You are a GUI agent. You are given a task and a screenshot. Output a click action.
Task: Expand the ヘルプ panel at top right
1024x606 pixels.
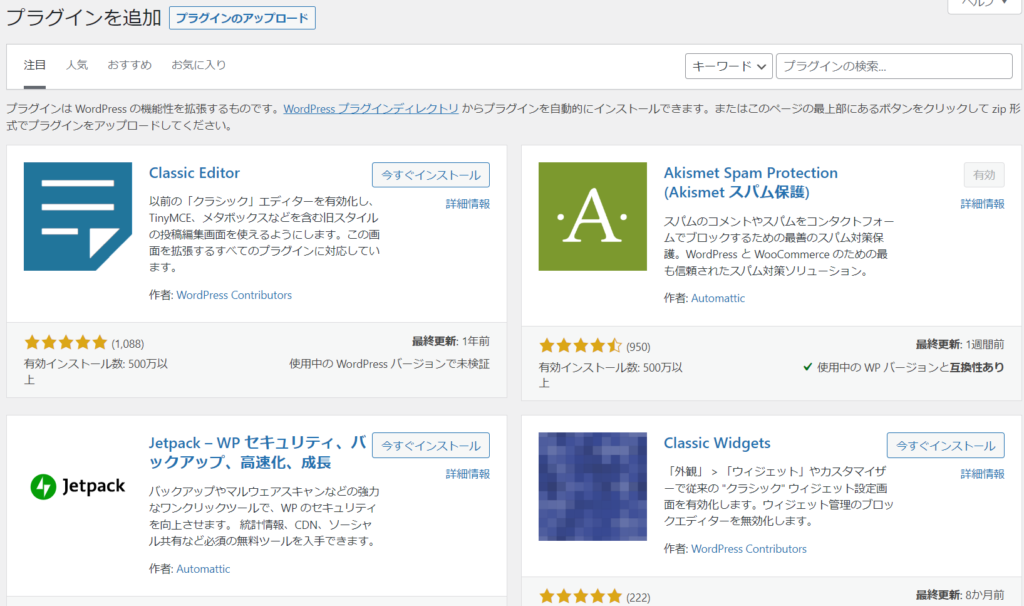(985, 5)
